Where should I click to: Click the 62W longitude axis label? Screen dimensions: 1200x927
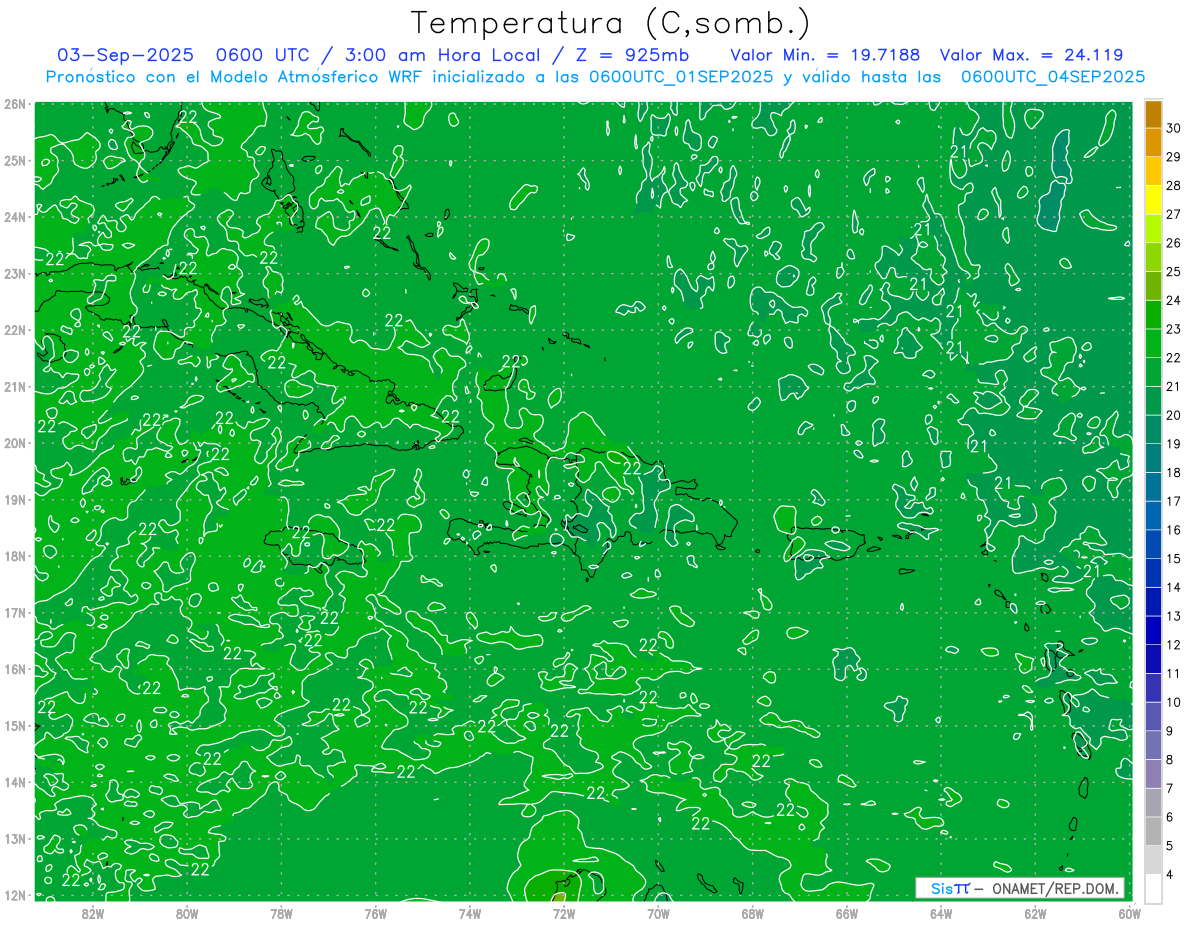1035,913
